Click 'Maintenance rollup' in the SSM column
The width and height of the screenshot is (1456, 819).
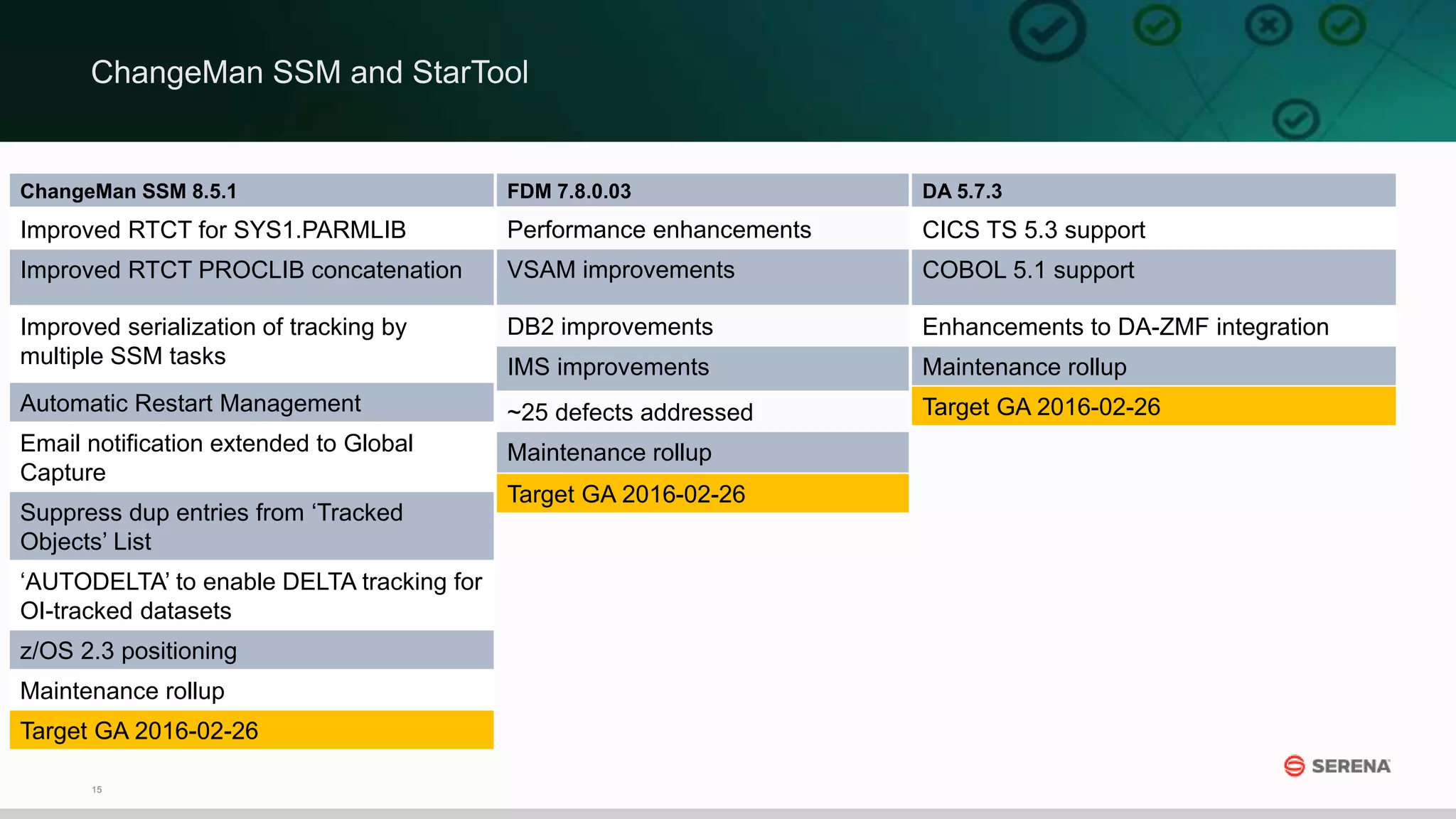click(x=252, y=690)
